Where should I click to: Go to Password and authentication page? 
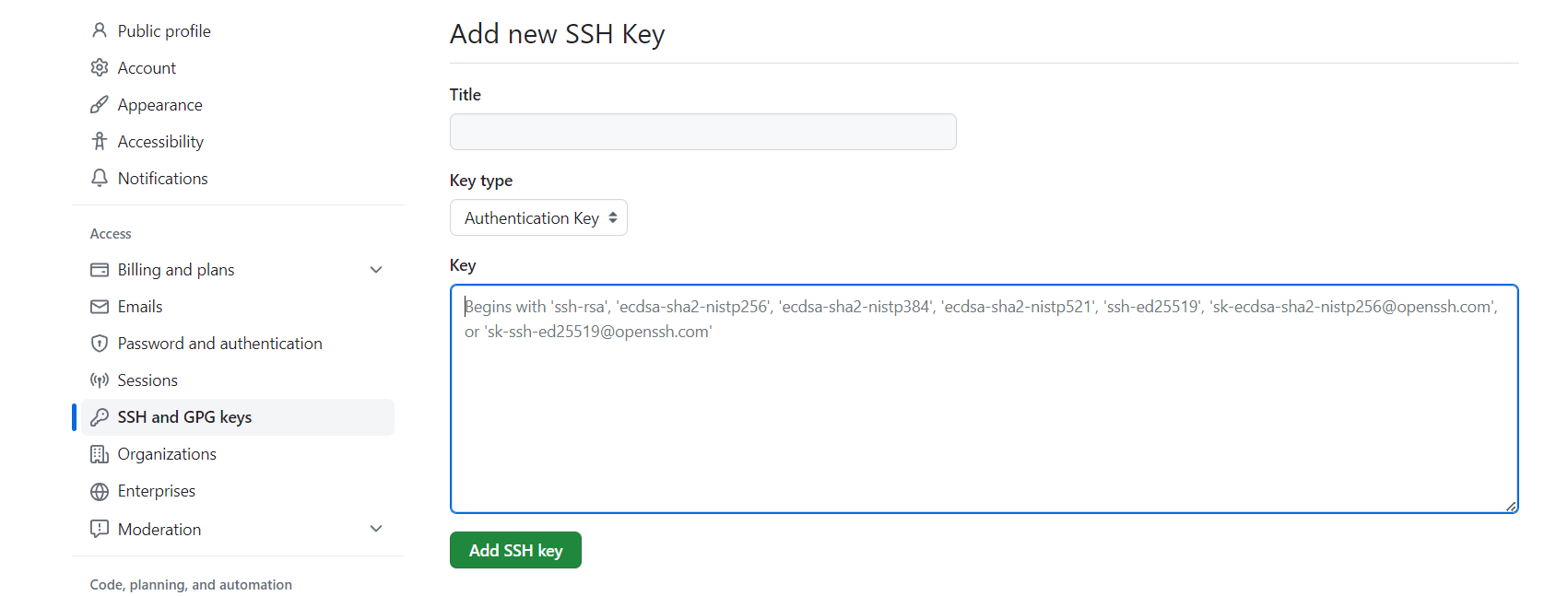point(219,344)
